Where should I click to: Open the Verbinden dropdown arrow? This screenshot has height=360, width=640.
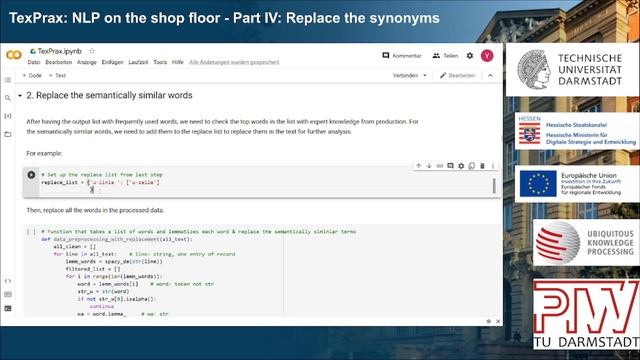point(425,76)
